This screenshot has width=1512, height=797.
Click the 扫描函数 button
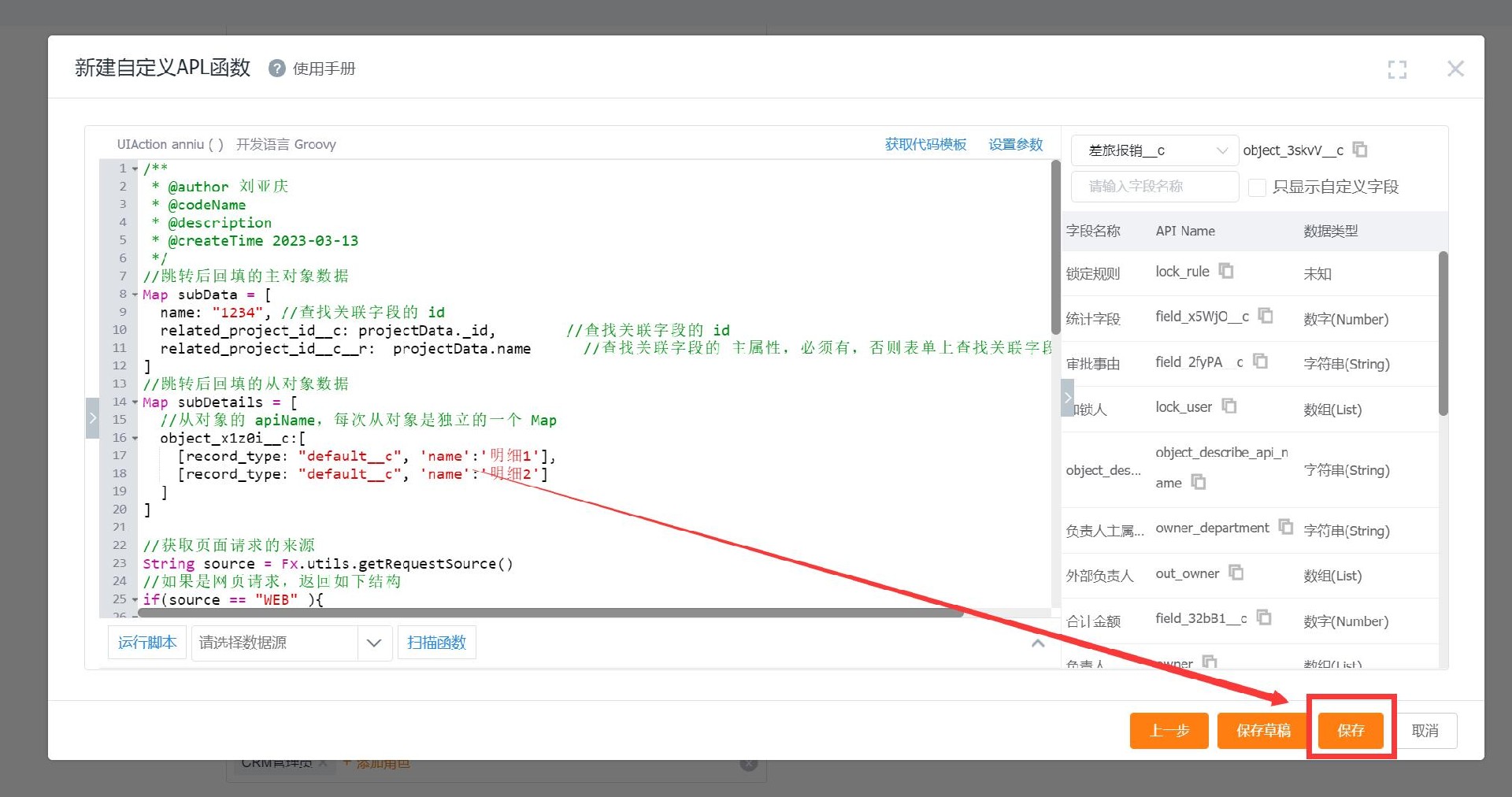point(437,643)
